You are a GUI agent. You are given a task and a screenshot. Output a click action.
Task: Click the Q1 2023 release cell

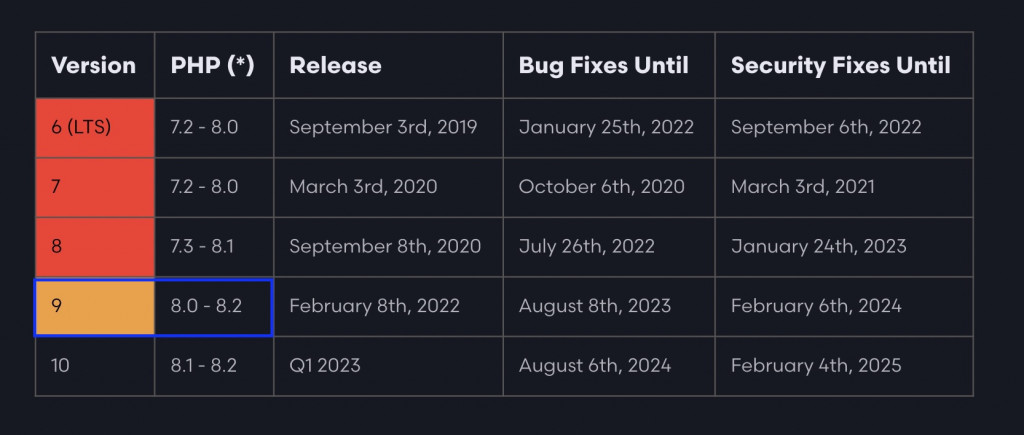click(388, 366)
